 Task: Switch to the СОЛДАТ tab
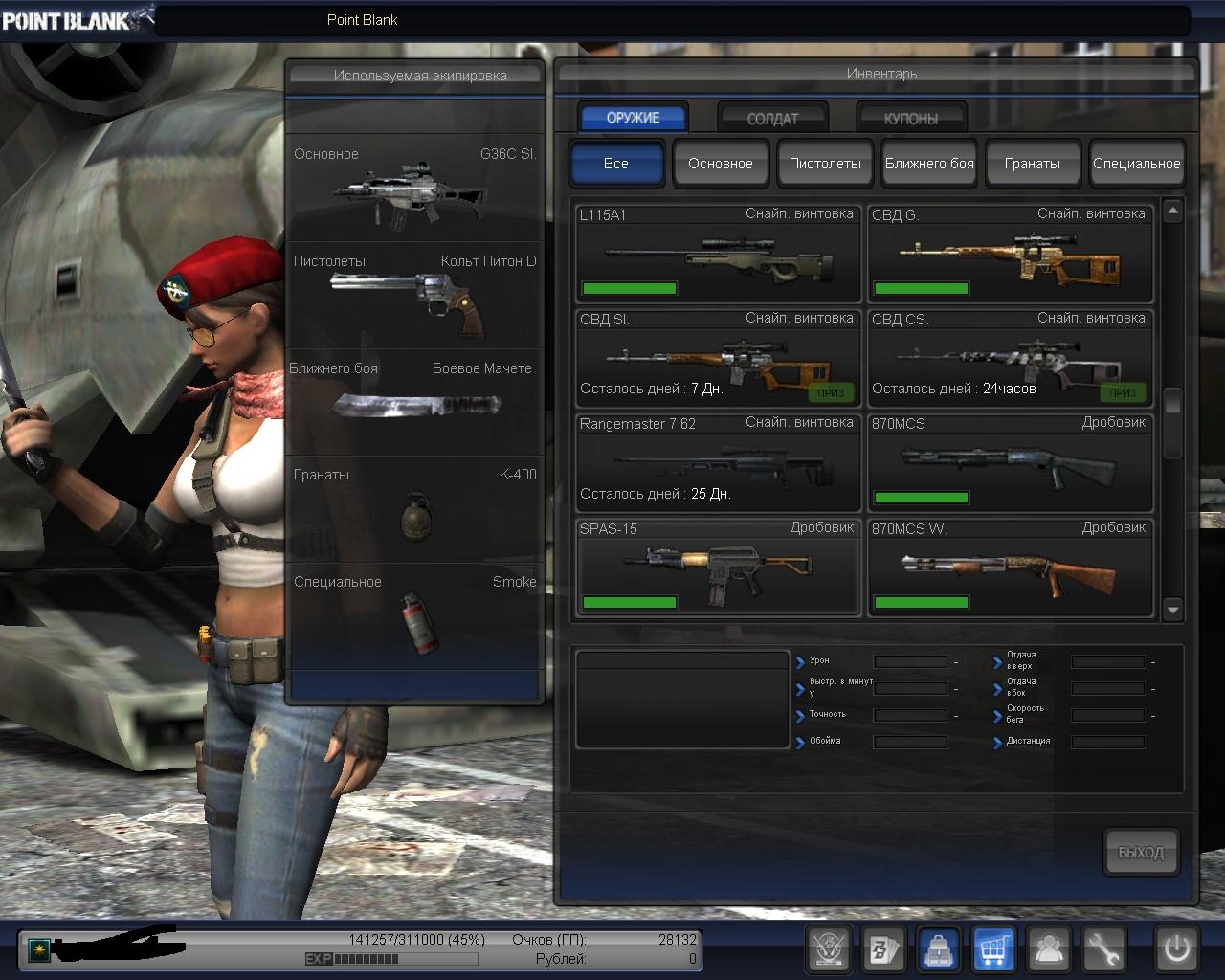(772, 119)
